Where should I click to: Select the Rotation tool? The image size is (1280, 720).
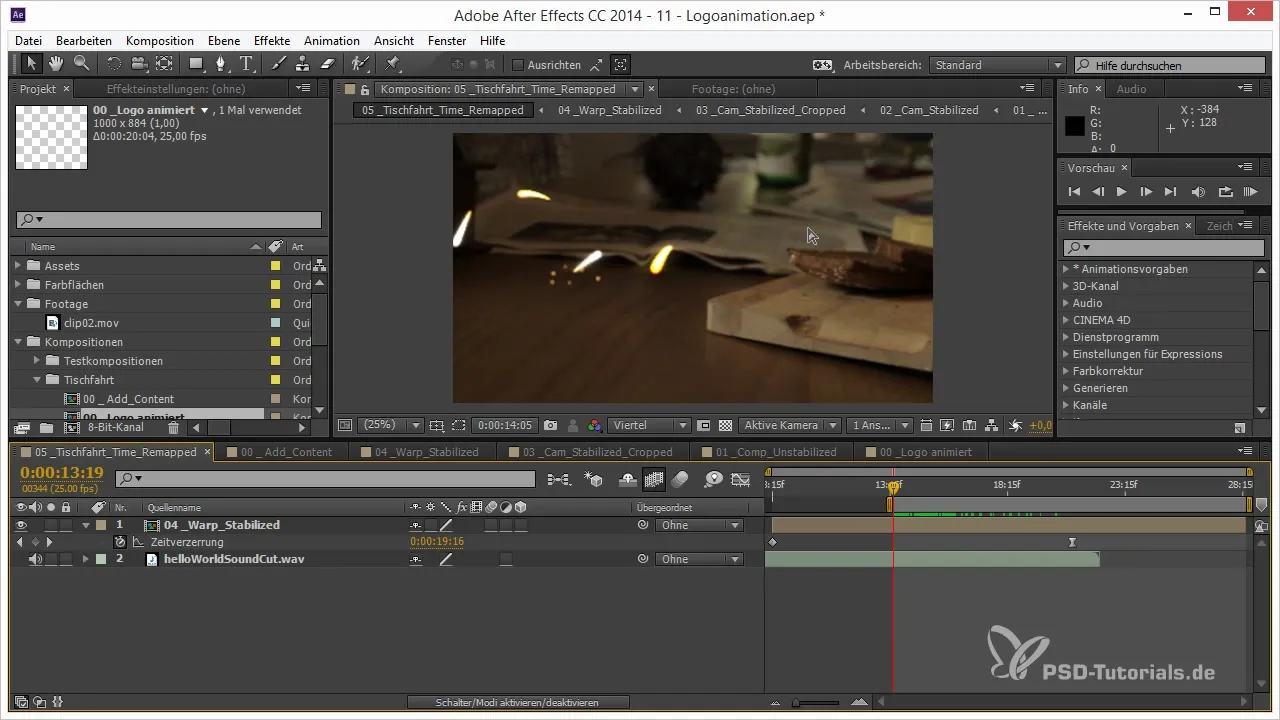(x=115, y=64)
